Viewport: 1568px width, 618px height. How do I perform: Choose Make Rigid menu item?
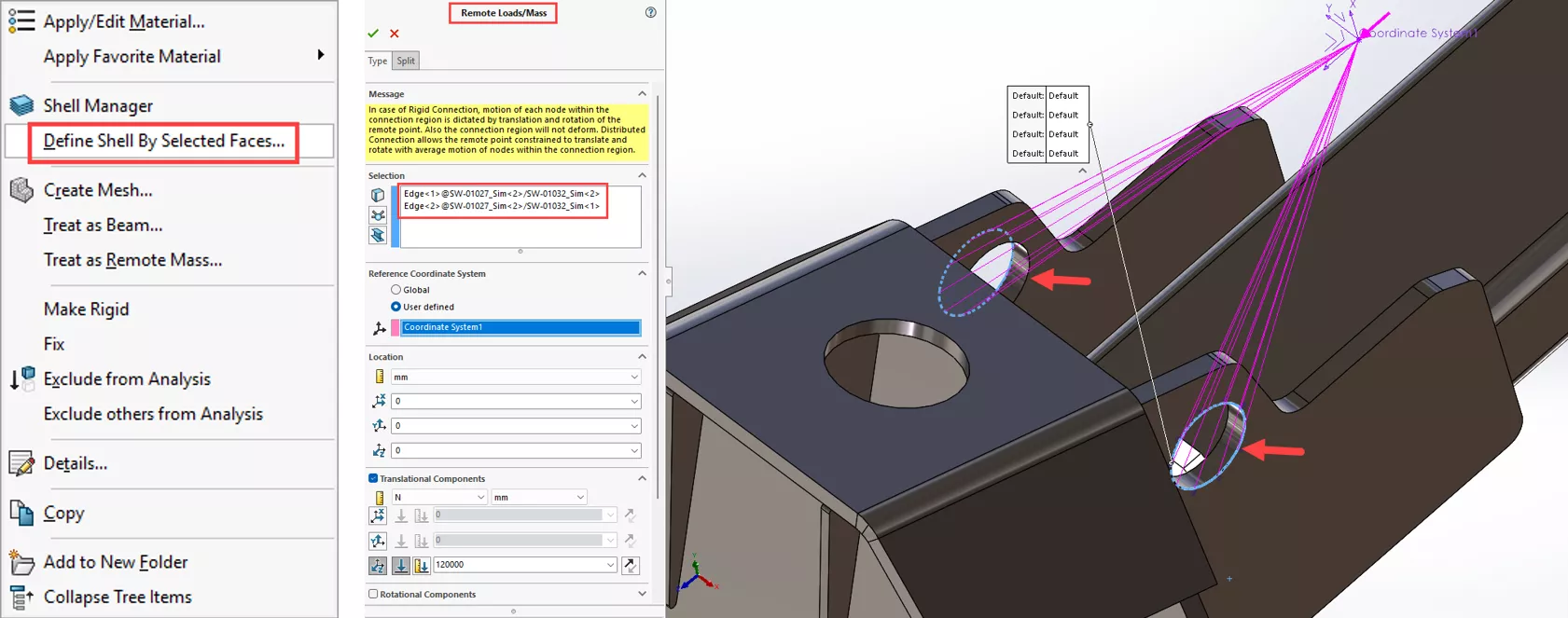point(86,309)
